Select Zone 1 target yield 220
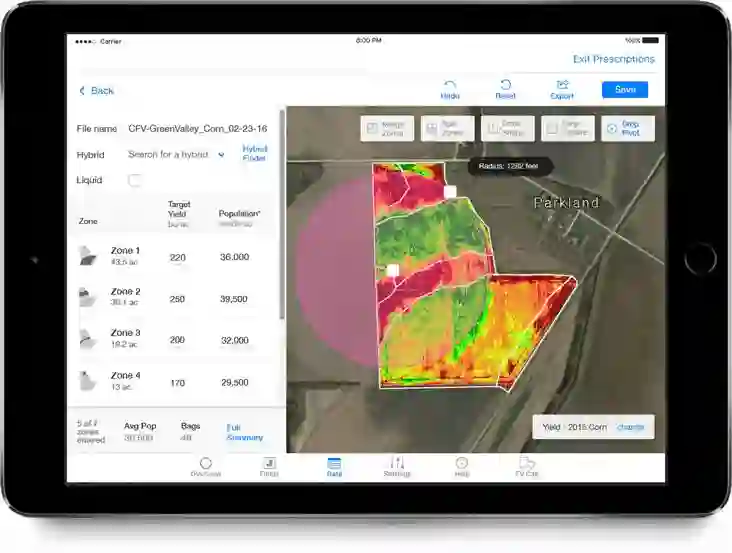 tap(177, 258)
